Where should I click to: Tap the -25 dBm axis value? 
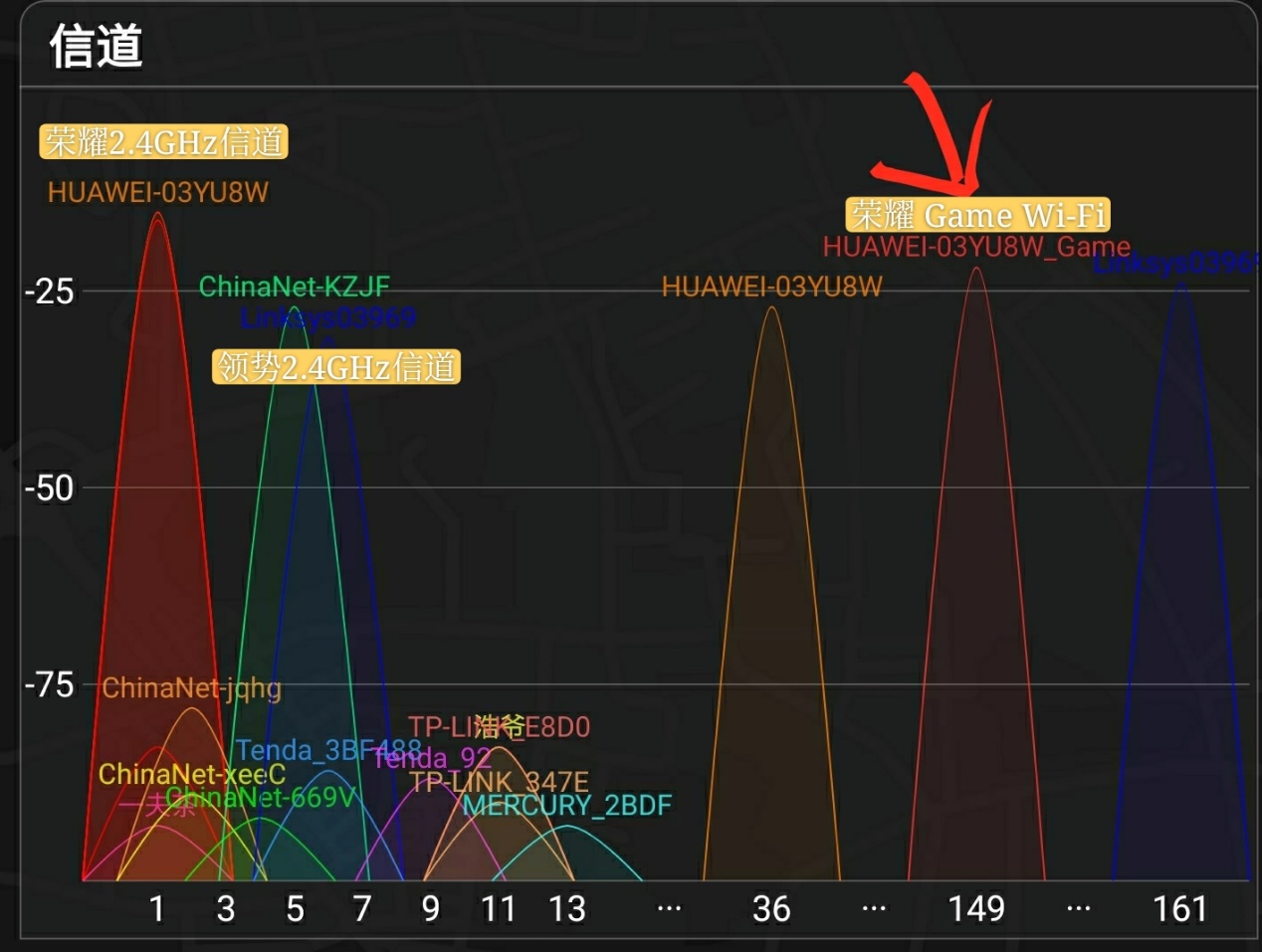49,291
